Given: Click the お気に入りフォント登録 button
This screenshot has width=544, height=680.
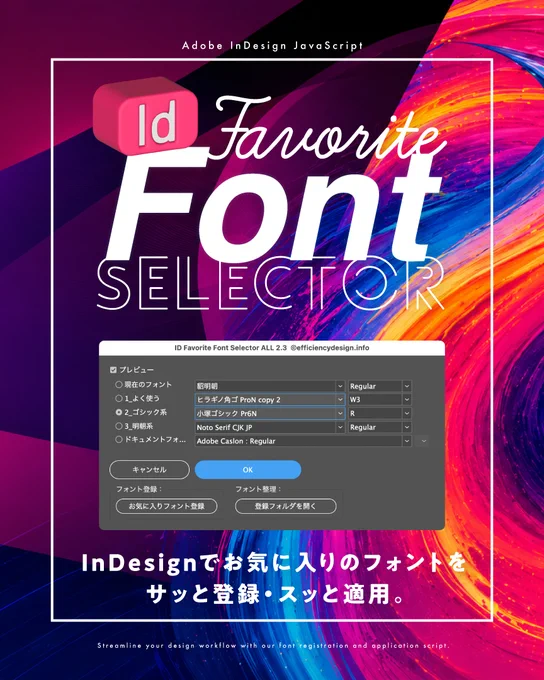Looking at the screenshot, I should [167, 506].
